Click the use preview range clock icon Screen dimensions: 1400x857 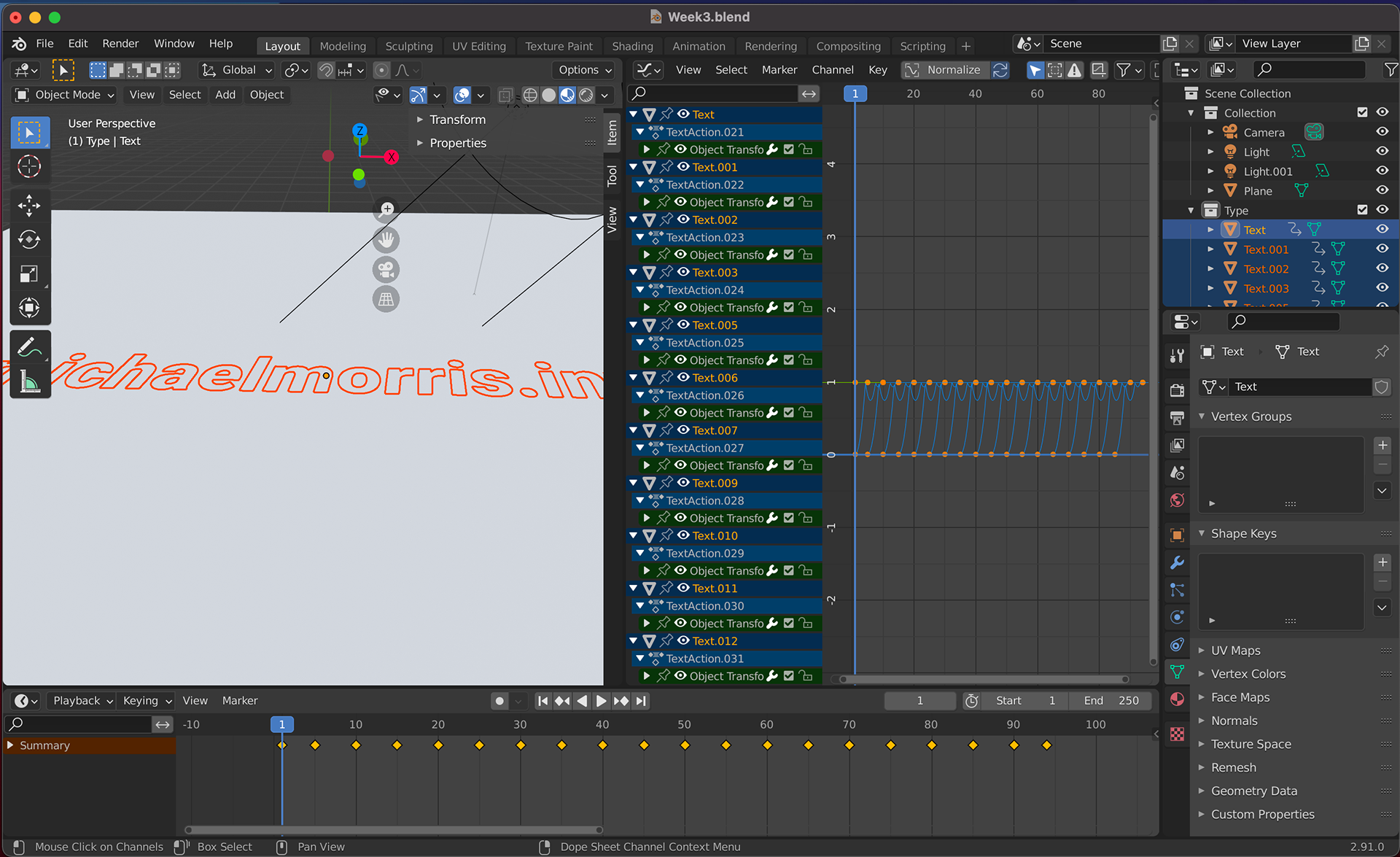tap(971, 701)
